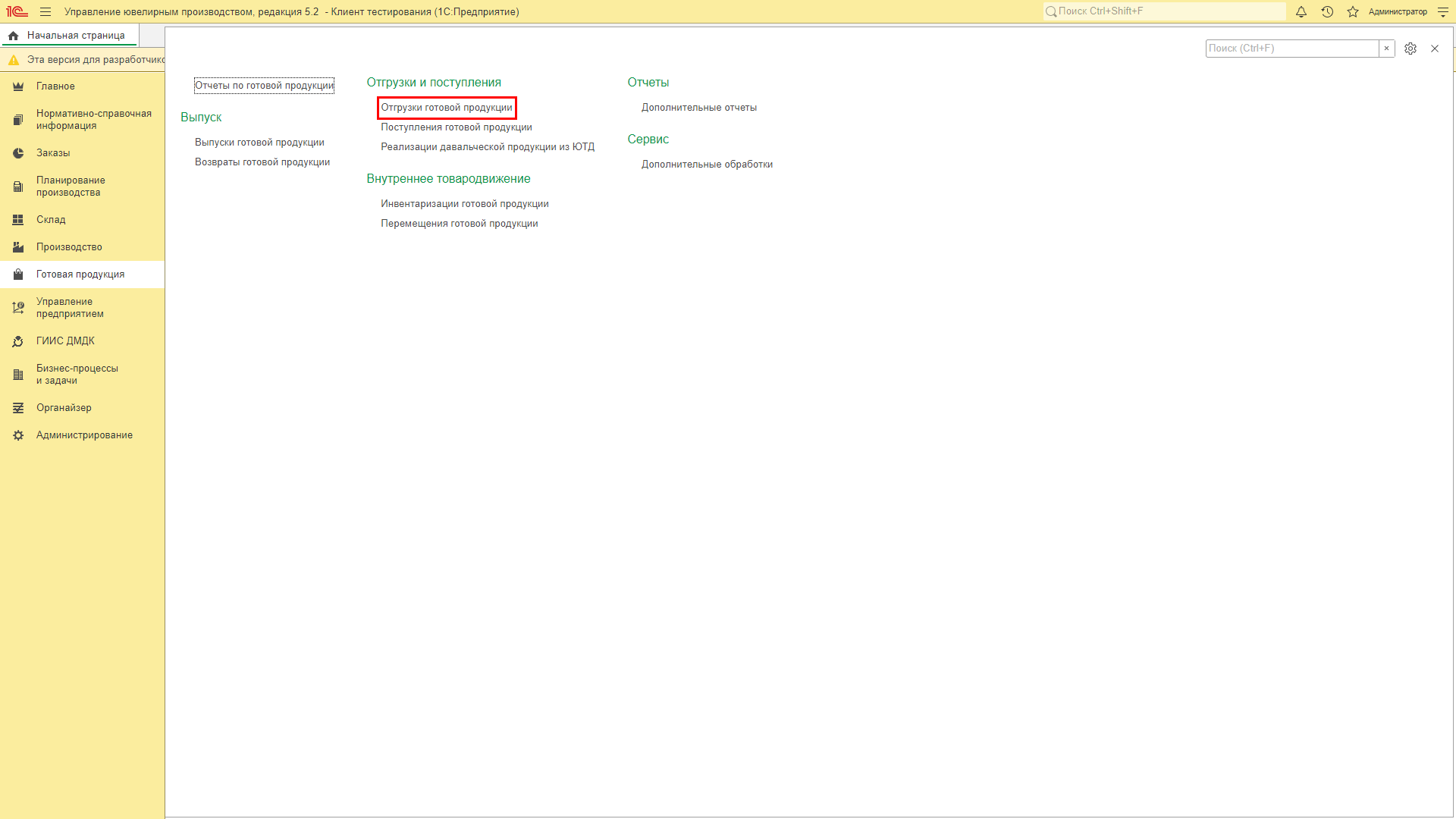
Task: Open the section panel settings gear
Action: click(1410, 49)
